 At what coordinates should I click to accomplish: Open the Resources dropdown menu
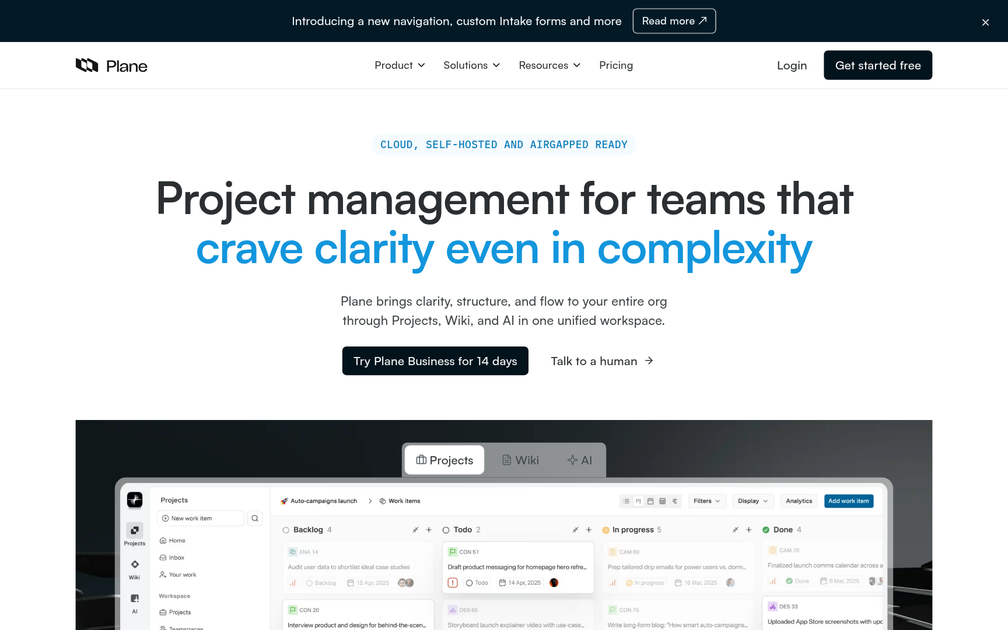[549, 65]
